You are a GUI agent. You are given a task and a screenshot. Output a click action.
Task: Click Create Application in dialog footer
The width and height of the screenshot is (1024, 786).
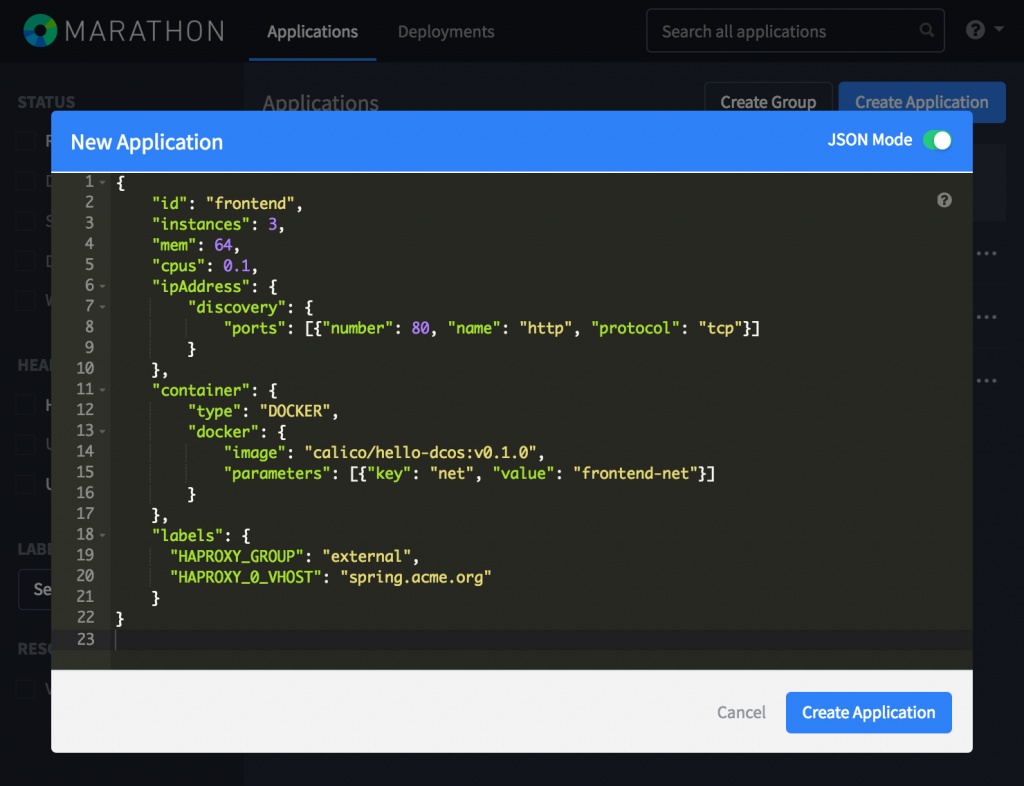[x=869, y=712]
